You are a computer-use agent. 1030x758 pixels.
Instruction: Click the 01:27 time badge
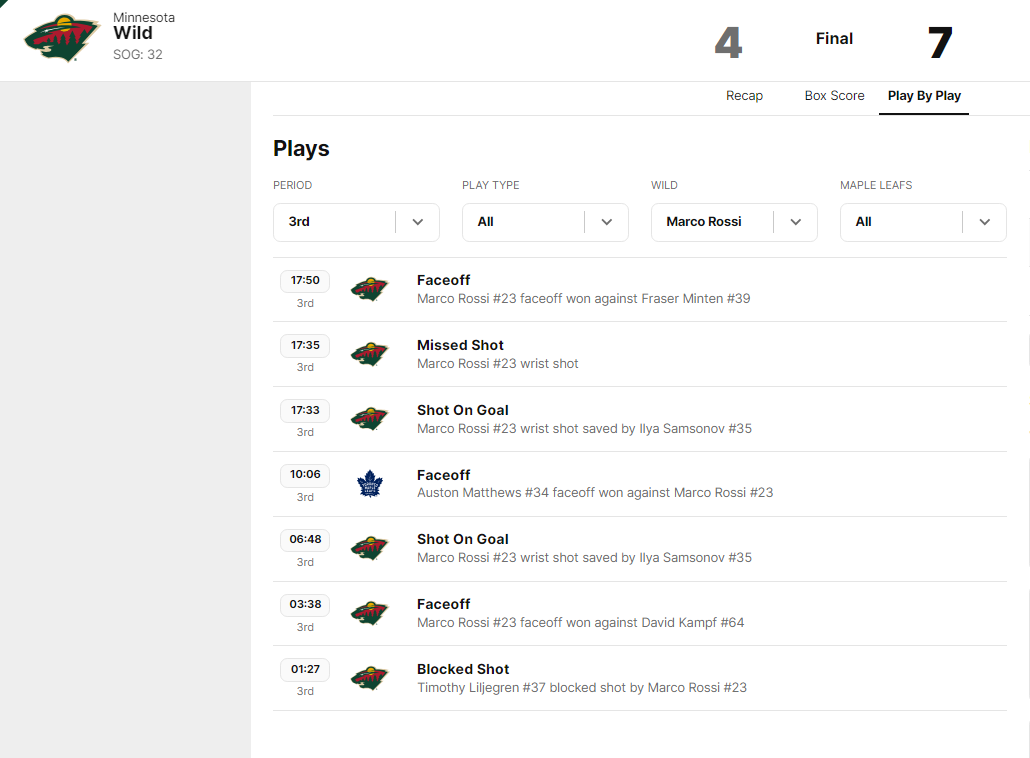pyautogui.click(x=305, y=669)
